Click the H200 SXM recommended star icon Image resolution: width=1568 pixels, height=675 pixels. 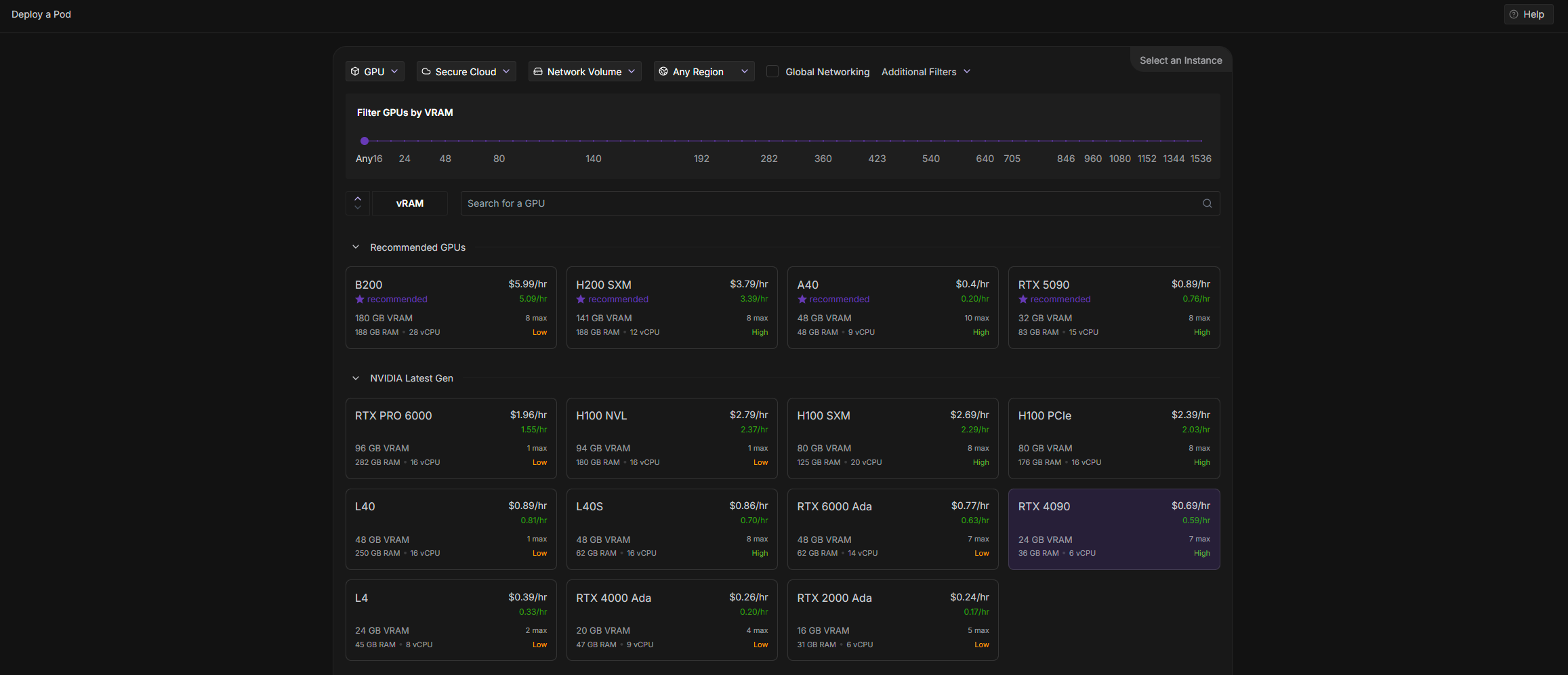pos(581,299)
